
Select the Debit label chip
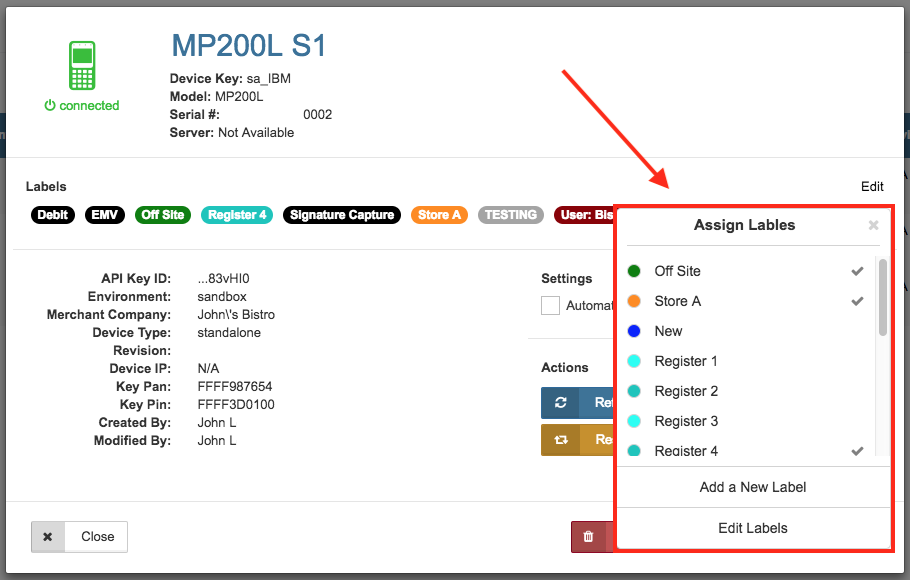52,214
